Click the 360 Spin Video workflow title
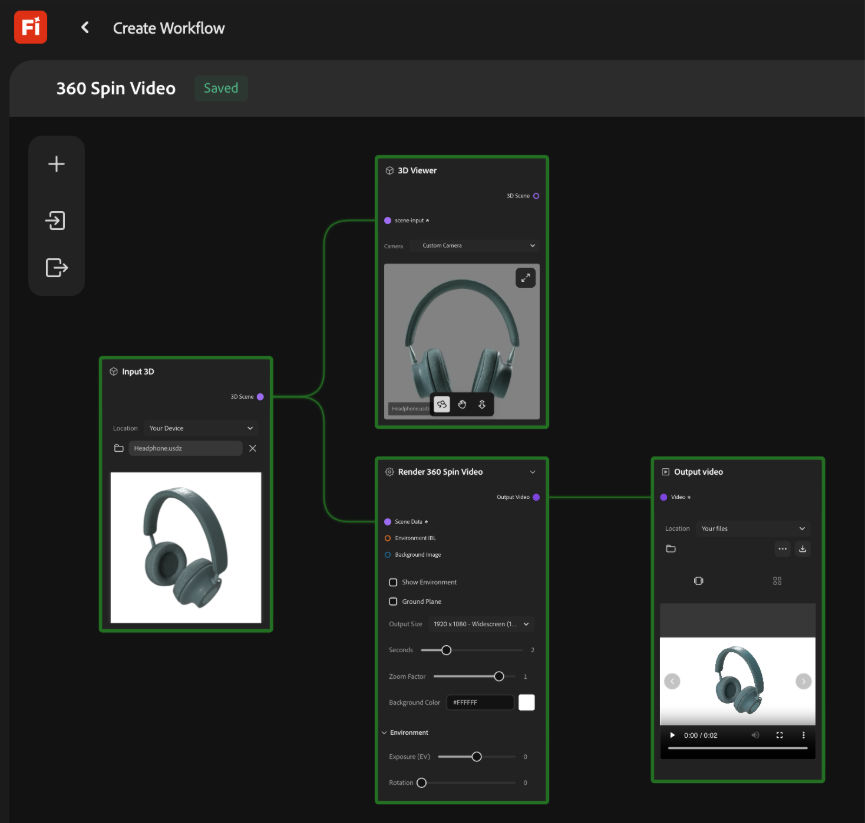 point(116,88)
